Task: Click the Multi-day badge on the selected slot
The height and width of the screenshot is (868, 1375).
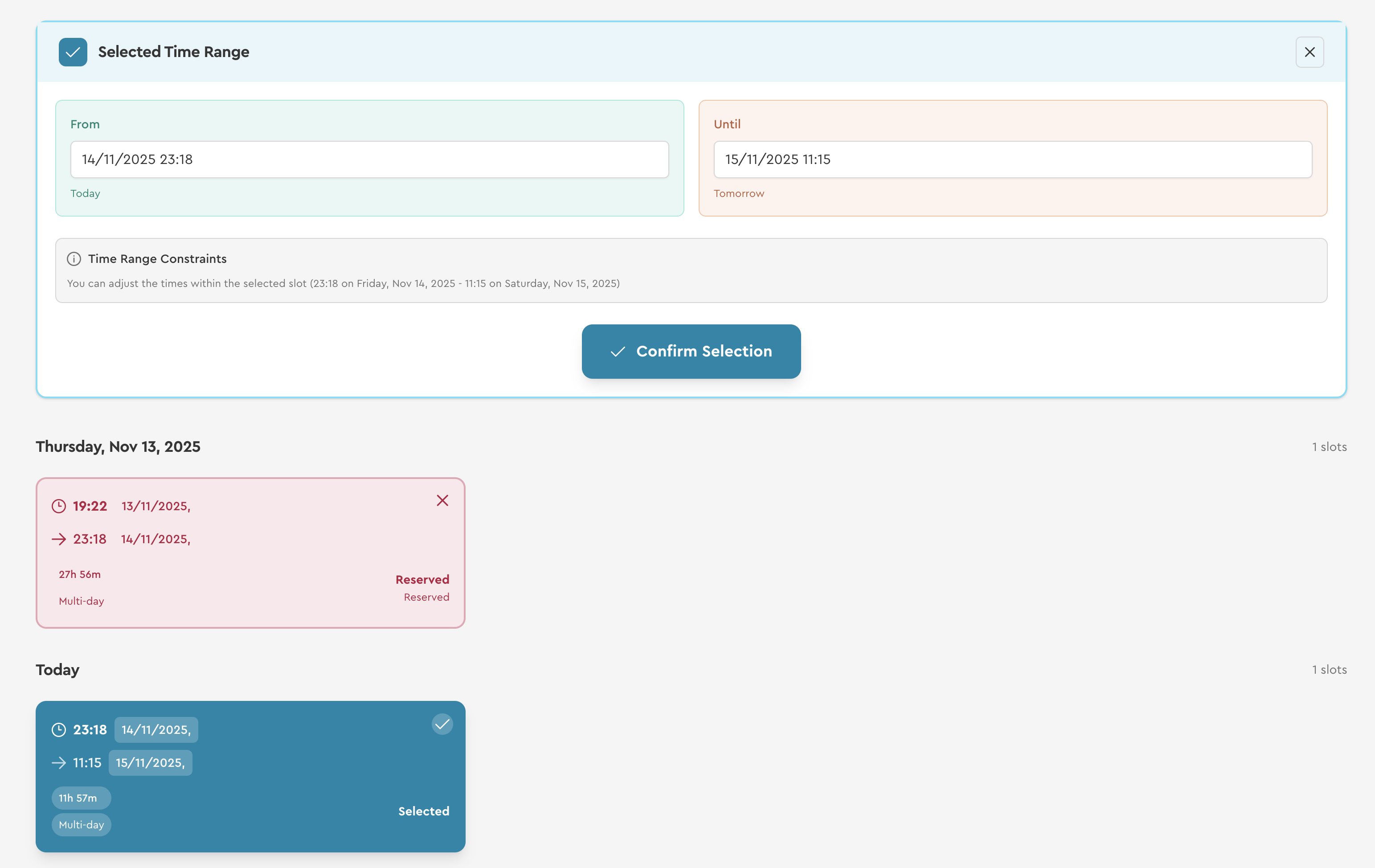Action: point(81,825)
